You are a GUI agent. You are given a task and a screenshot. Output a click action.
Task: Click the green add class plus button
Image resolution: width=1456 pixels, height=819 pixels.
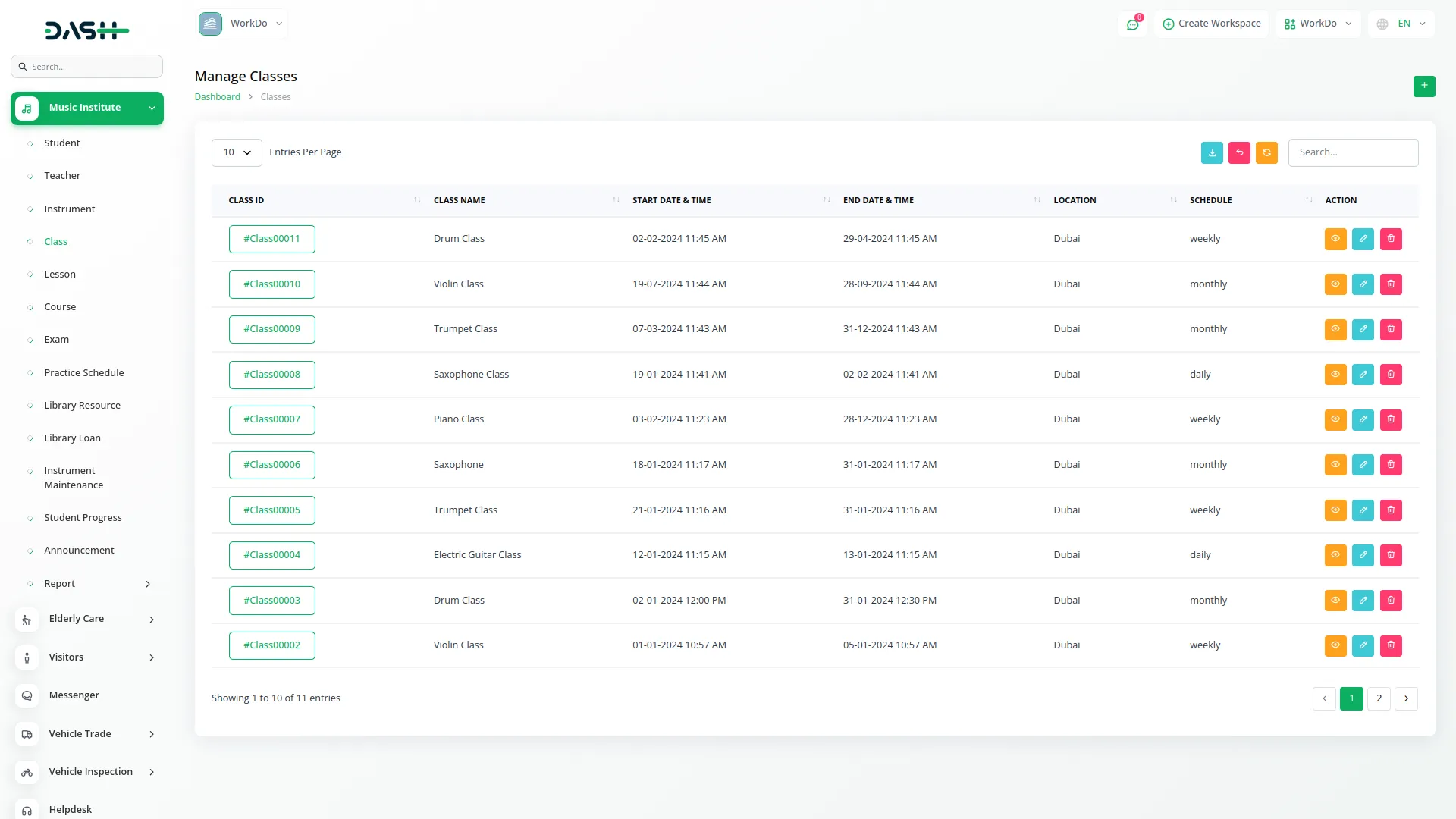coord(1424,86)
